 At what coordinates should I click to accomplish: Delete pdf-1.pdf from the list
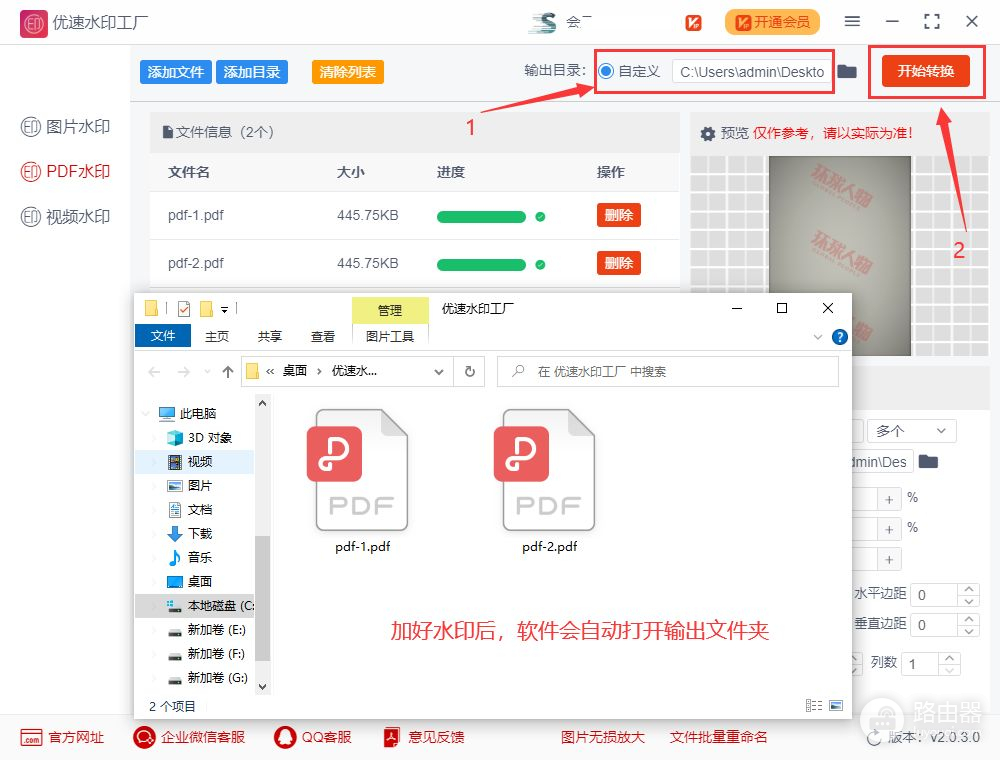(x=619, y=215)
